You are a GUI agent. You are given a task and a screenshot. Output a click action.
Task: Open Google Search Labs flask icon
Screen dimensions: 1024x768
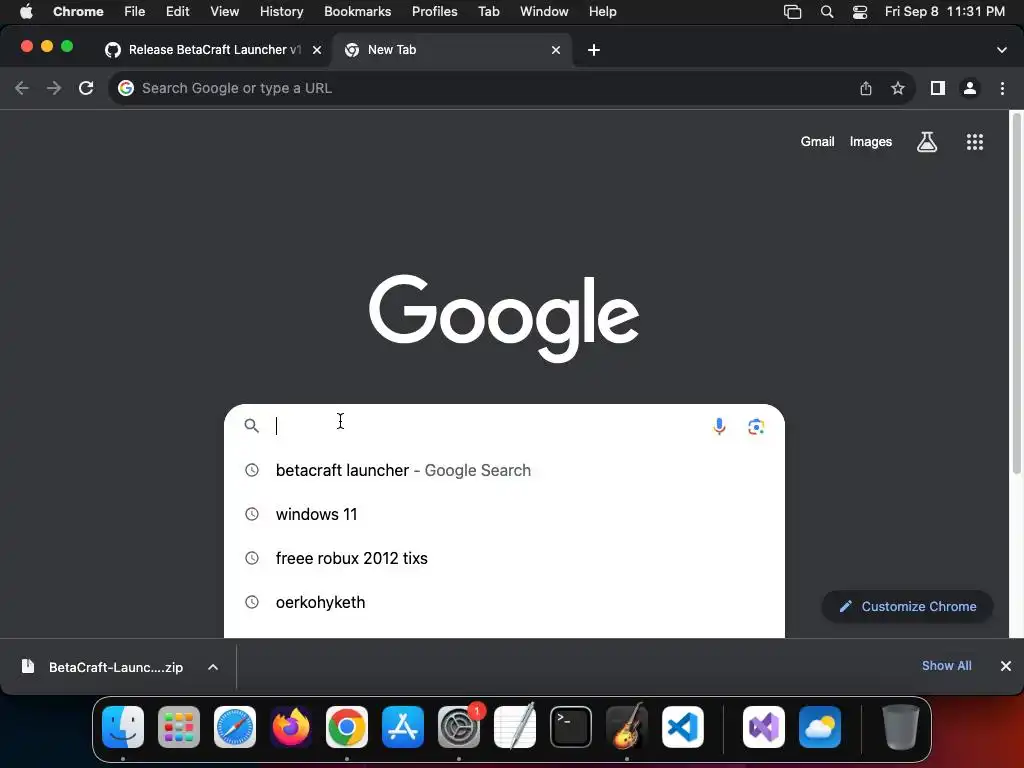(927, 142)
